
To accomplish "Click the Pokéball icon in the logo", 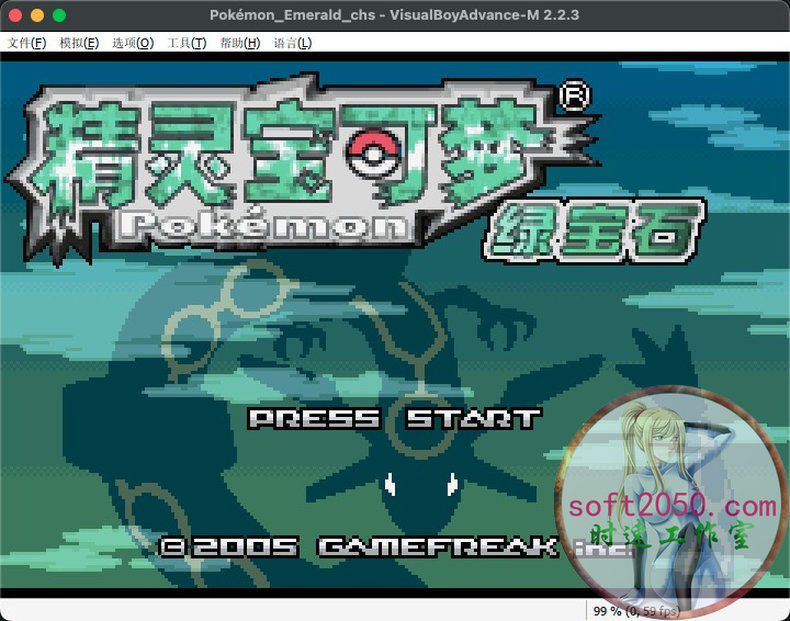I will [374, 155].
